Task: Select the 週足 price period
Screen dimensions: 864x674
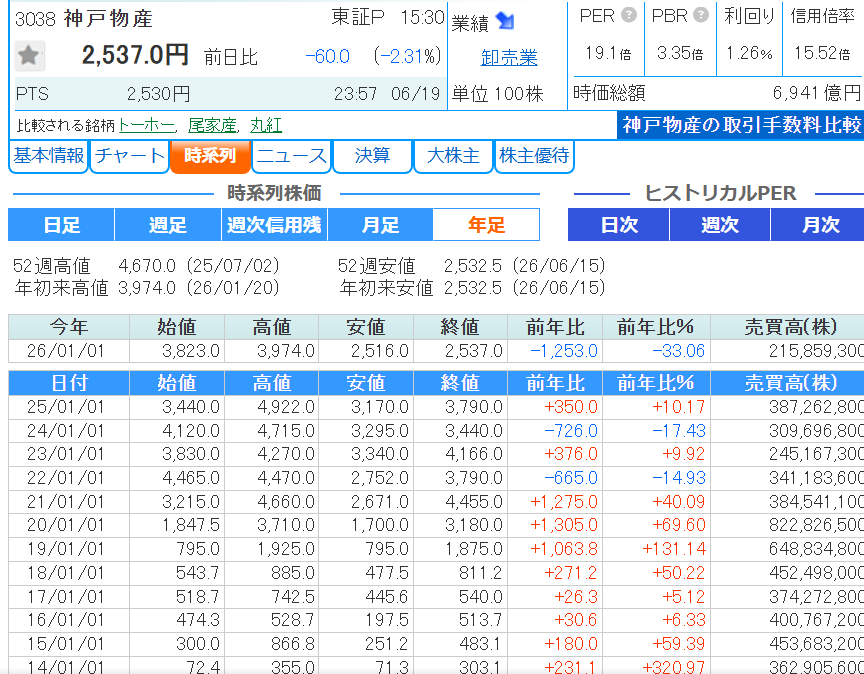Action: [168, 225]
